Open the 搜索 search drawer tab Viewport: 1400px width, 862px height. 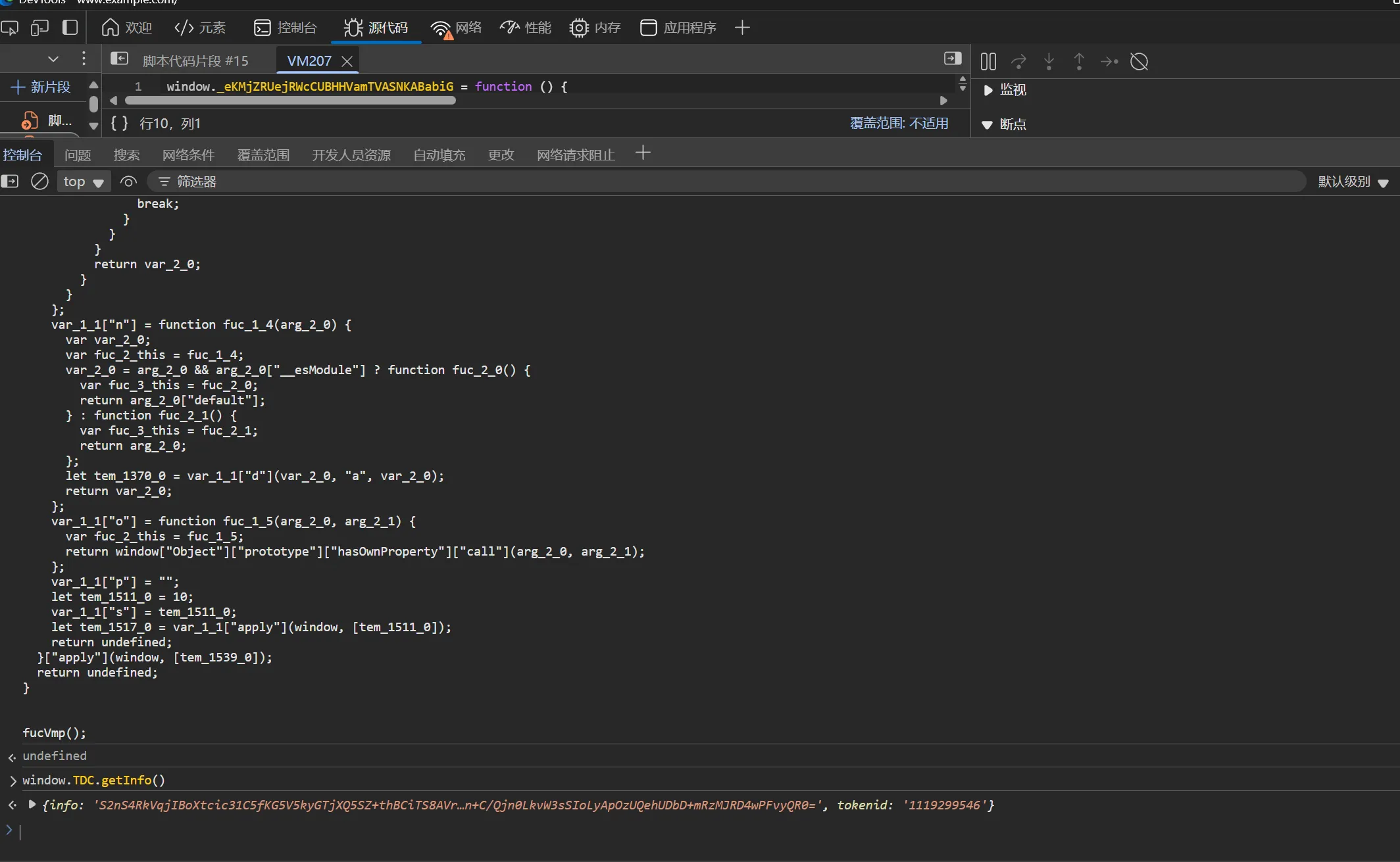tap(126, 155)
